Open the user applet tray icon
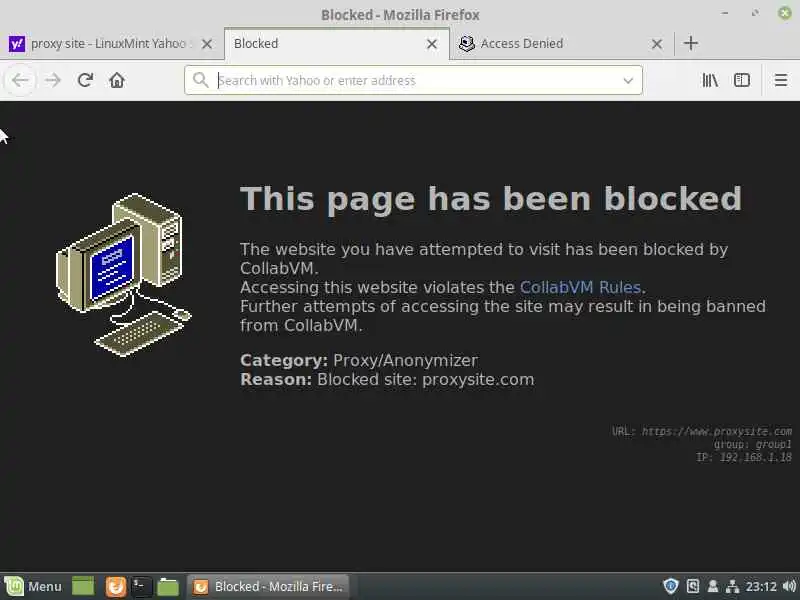The width and height of the screenshot is (800, 600). coord(713,586)
